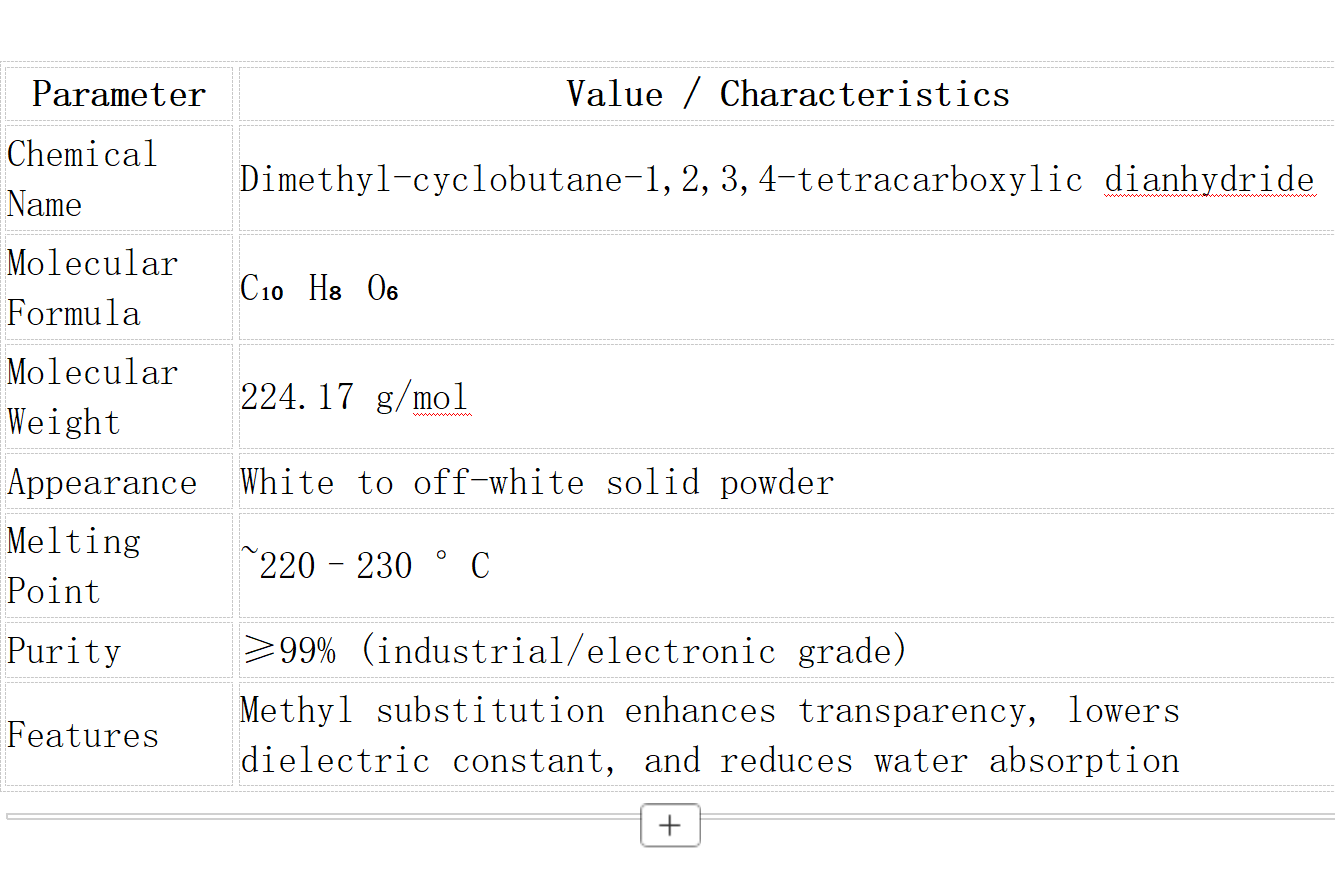Click the ~220–230 °C melting point value
Image resolution: width=1335 pixels, height=890 pixels.
pyautogui.click(x=365, y=566)
